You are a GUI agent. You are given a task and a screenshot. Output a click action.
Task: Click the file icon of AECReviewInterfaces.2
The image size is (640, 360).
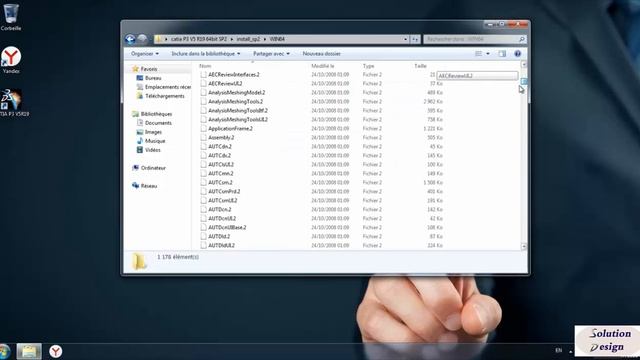coord(203,75)
